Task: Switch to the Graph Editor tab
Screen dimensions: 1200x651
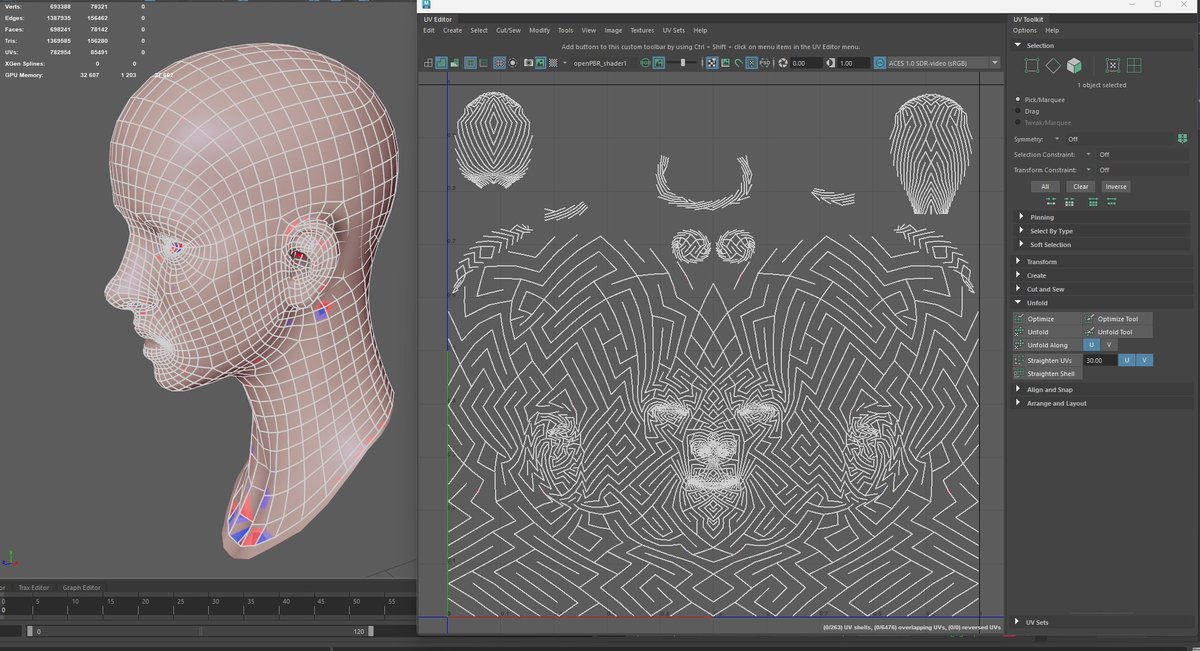Action: (x=81, y=588)
